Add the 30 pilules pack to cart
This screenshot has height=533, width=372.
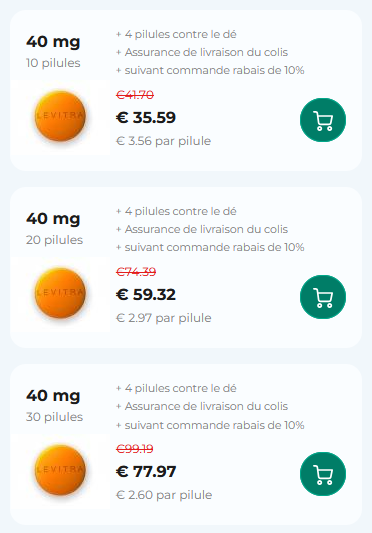(323, 474)
